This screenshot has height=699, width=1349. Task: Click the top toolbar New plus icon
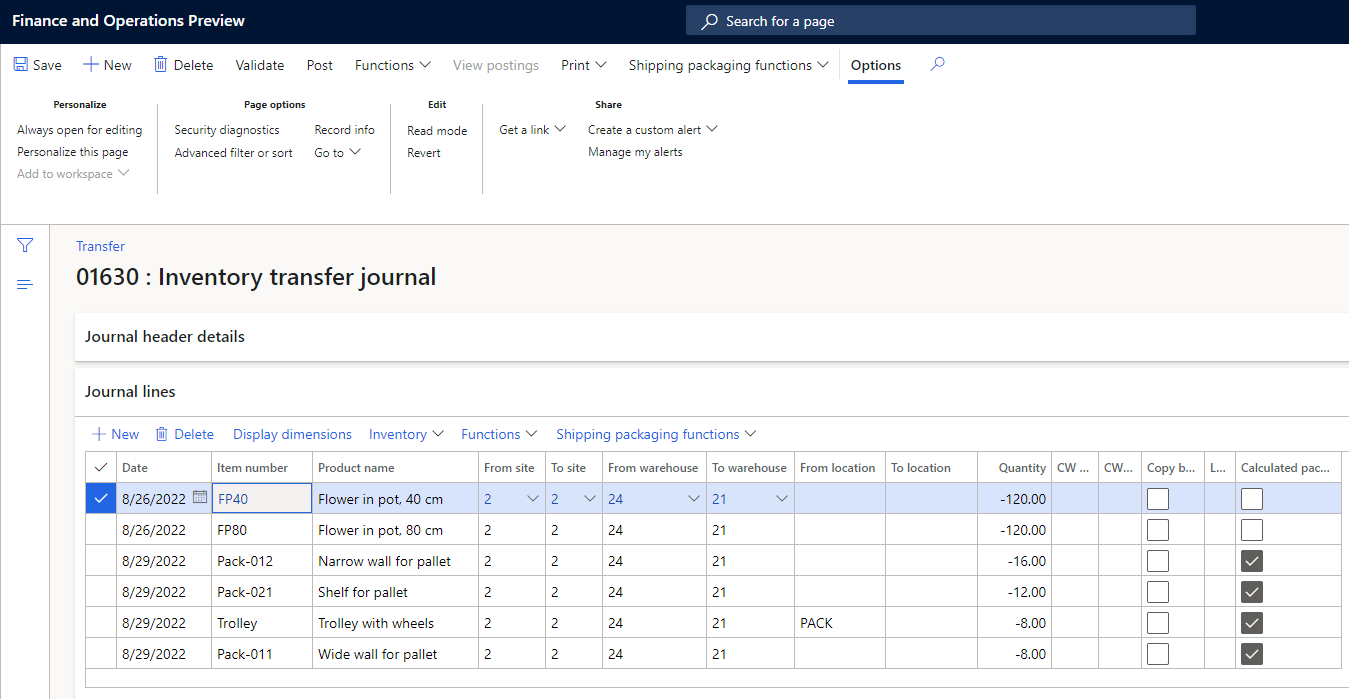pyautogui.click(x=91, y=65)
